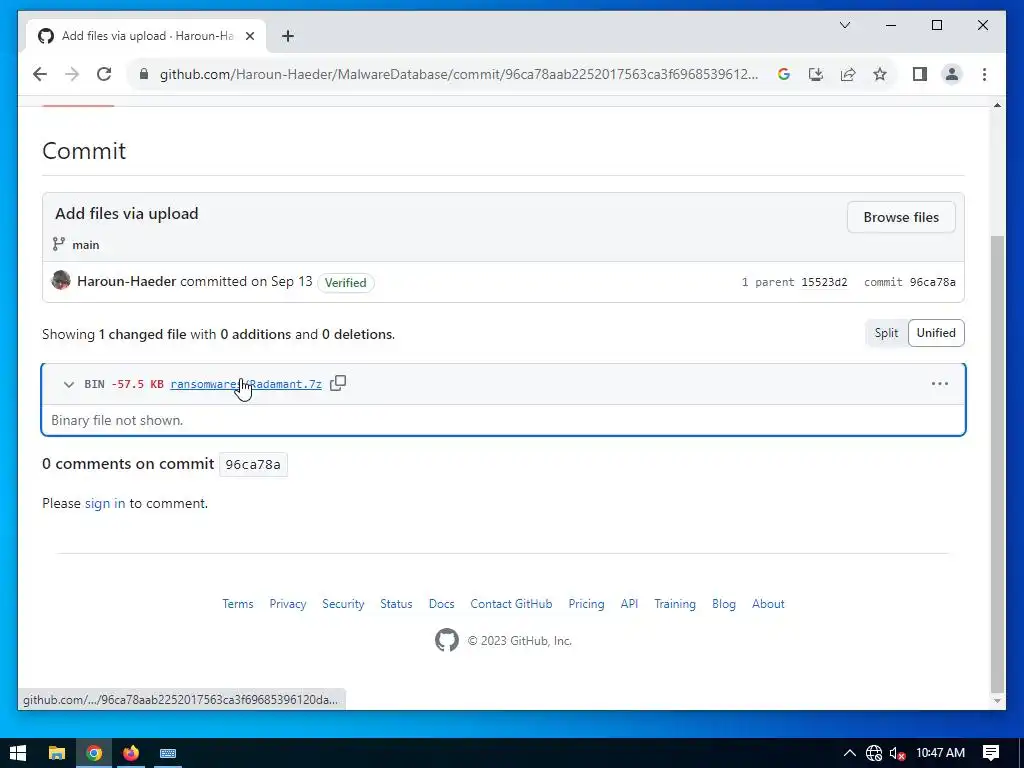Click the muted volume tray icon
Image resolution: width=1024 pixels, height=768 pixels.
(x=897, y=753)
